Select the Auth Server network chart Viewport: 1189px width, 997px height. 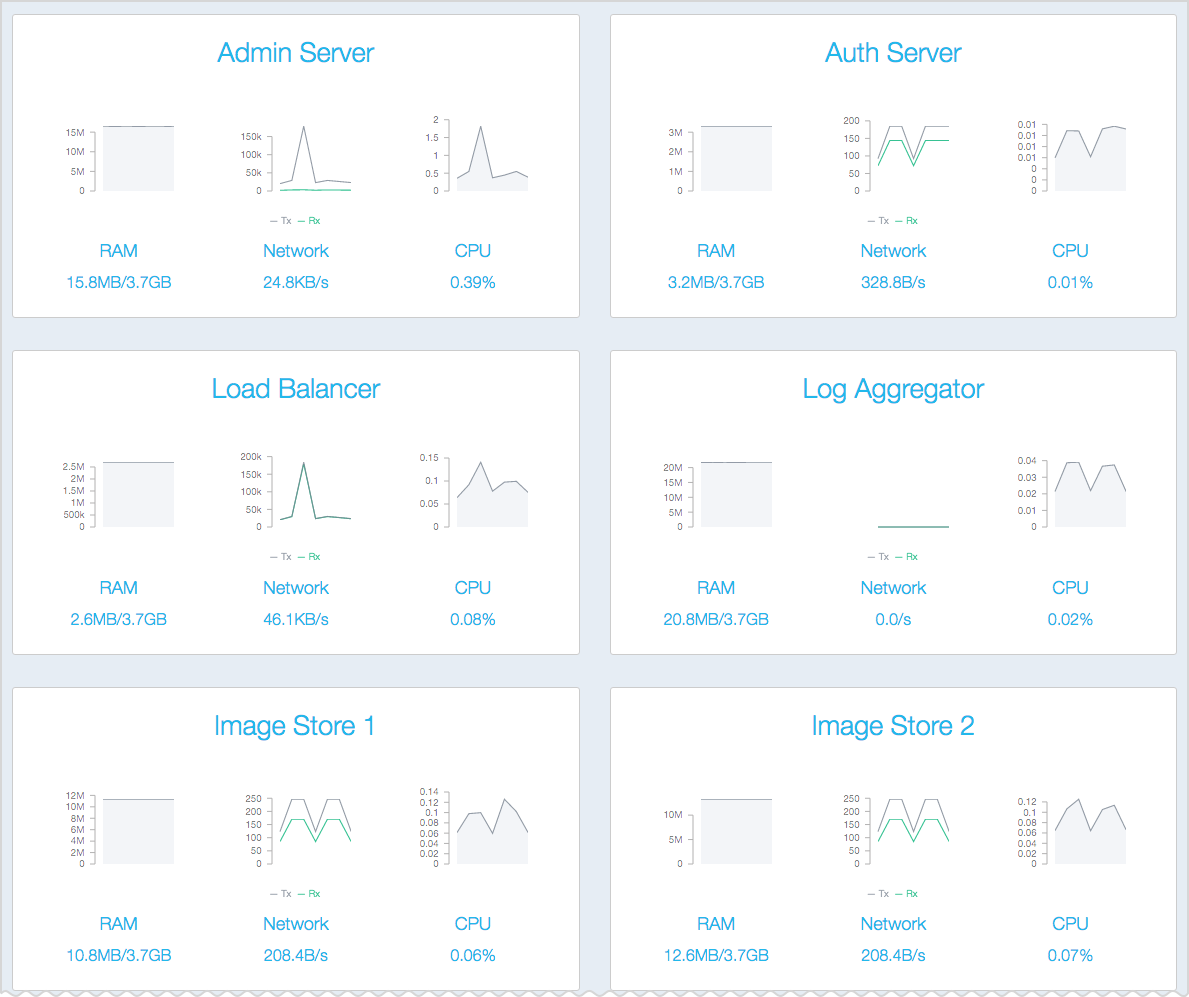click(912, 156)
